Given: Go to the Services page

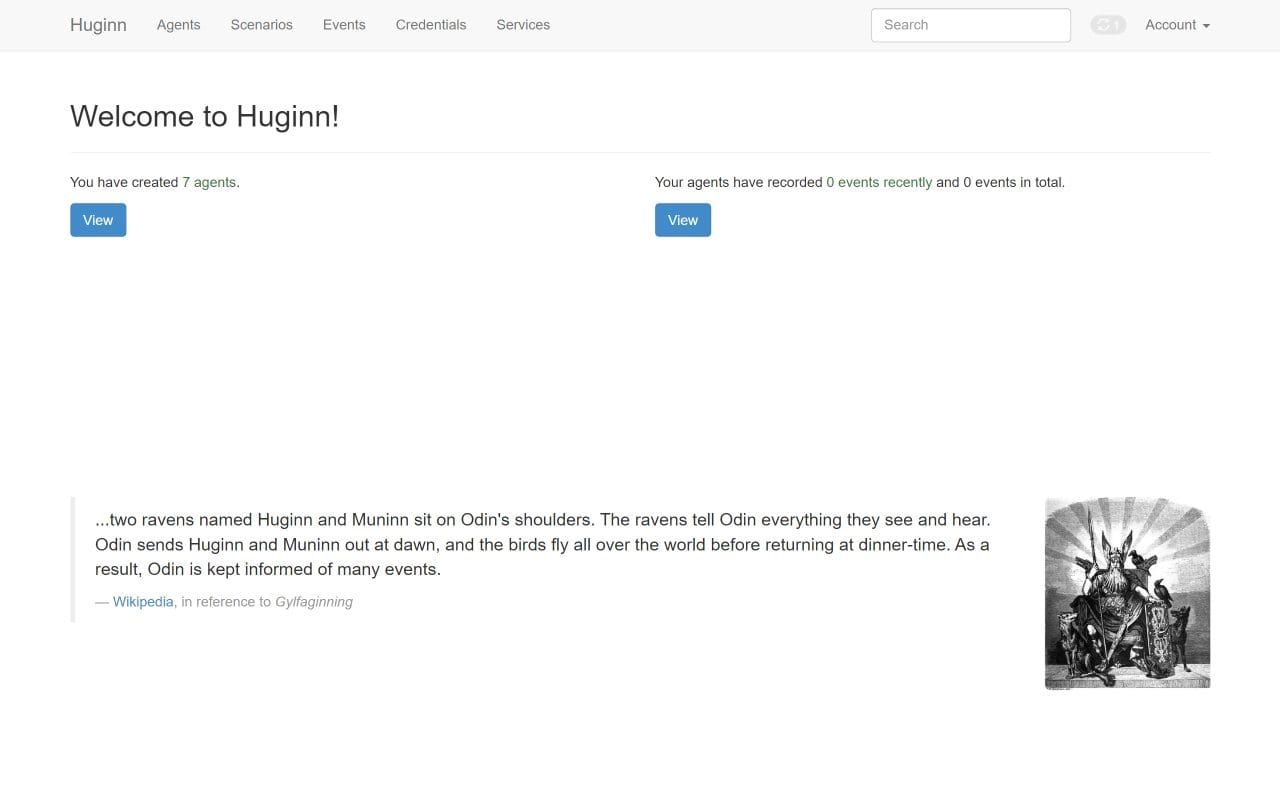Looking at the screenshot, I should pyautogui.click(x=522, y=25).
